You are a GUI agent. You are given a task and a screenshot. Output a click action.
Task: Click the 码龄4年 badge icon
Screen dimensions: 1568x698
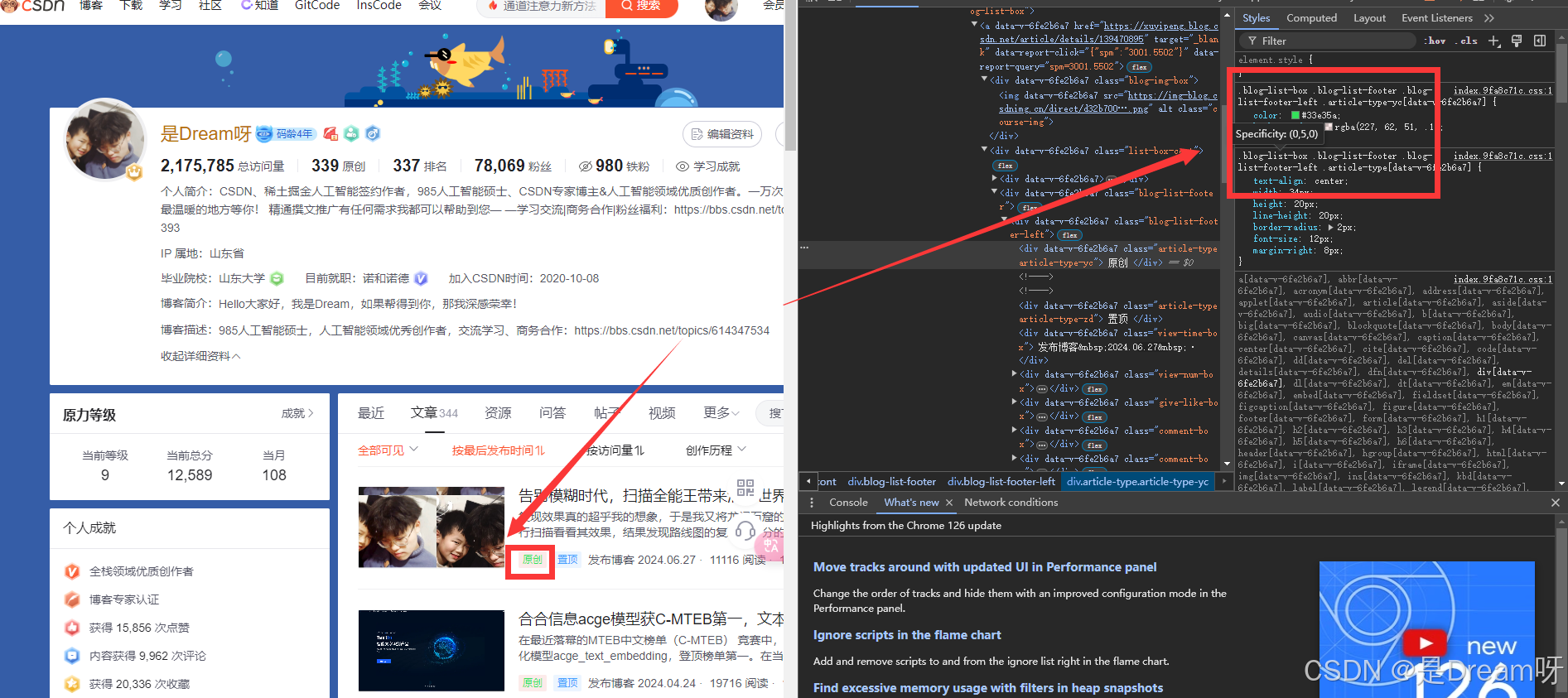coord(286,133)
